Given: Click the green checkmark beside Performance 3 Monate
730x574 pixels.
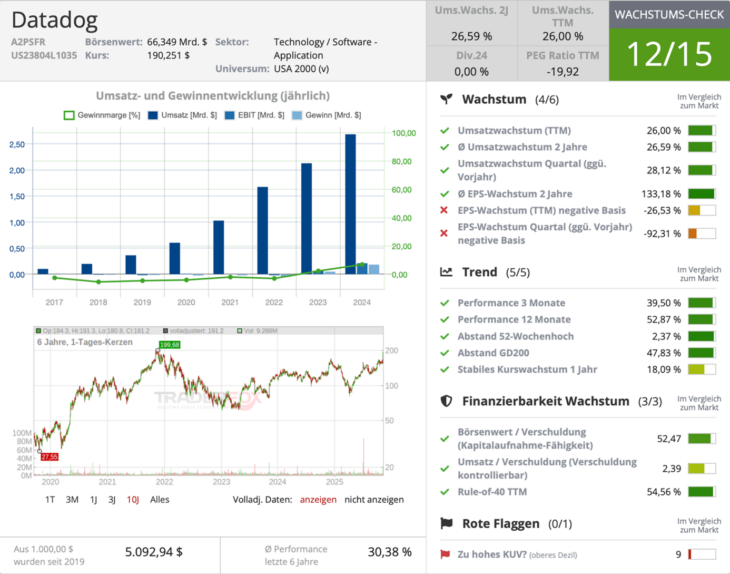Looking at the screenshot, I should [444, 302].
